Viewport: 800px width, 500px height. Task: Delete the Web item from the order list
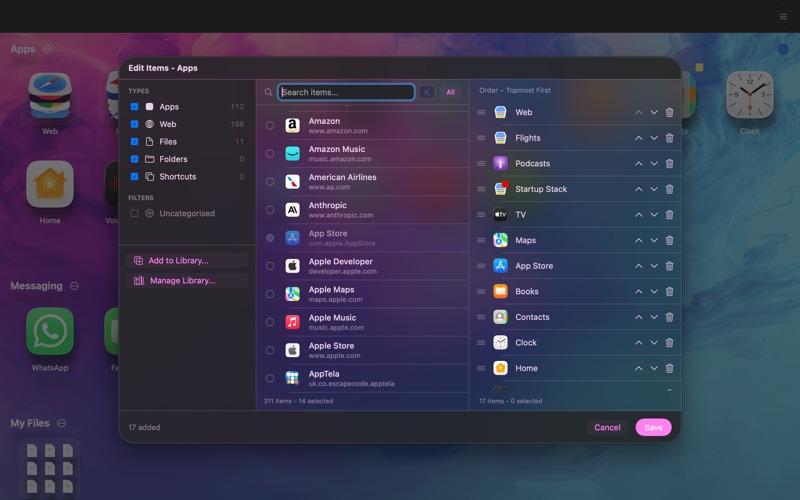[669, 112]
